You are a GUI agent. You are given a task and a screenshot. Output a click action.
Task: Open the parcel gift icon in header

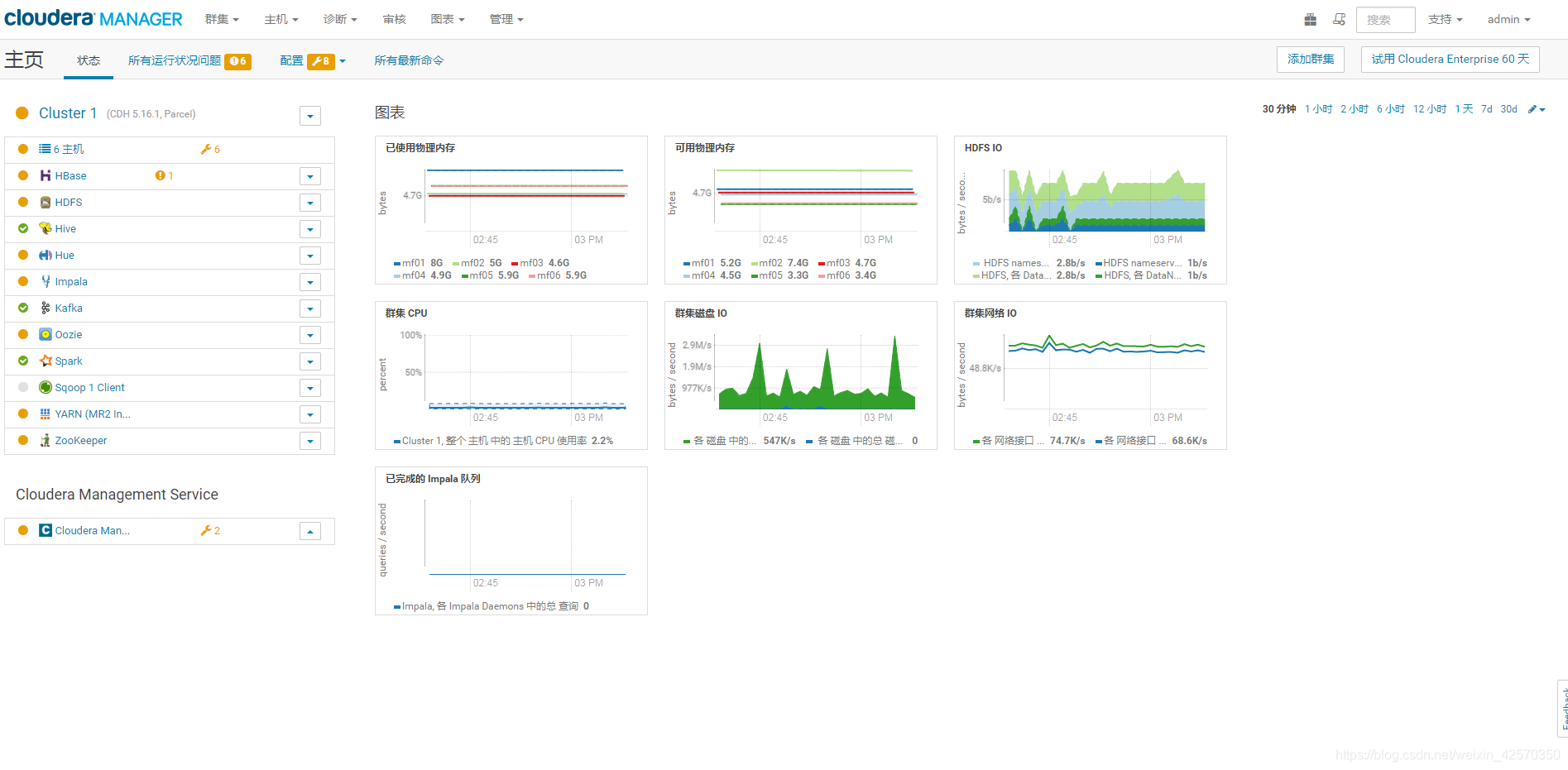point(1310,20)
